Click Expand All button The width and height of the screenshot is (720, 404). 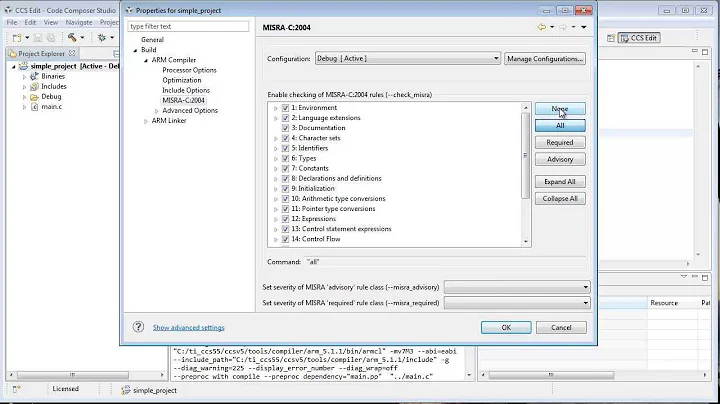(560, 182)
